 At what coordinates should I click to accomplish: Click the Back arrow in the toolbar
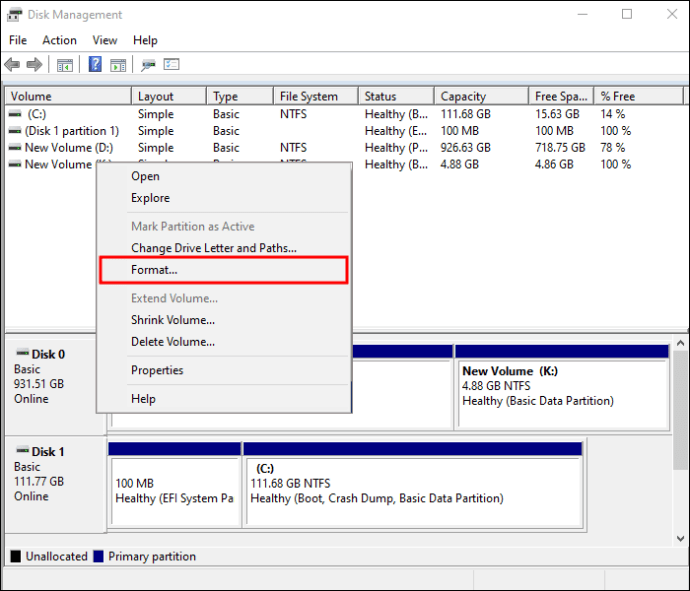12,65
